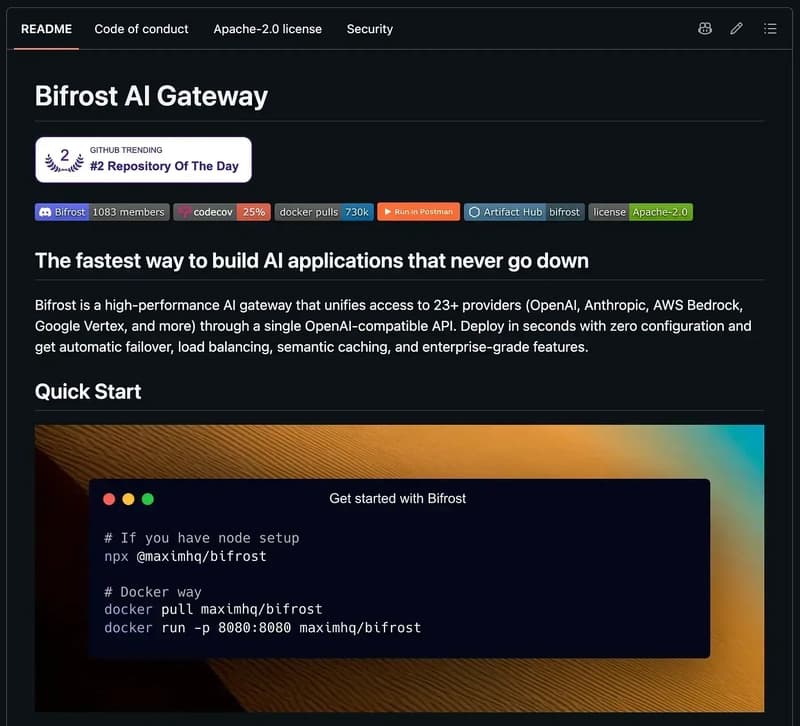This screenshot has height=726, width=800.
Task: Open the README outline list icon
Action: point(770,29)
